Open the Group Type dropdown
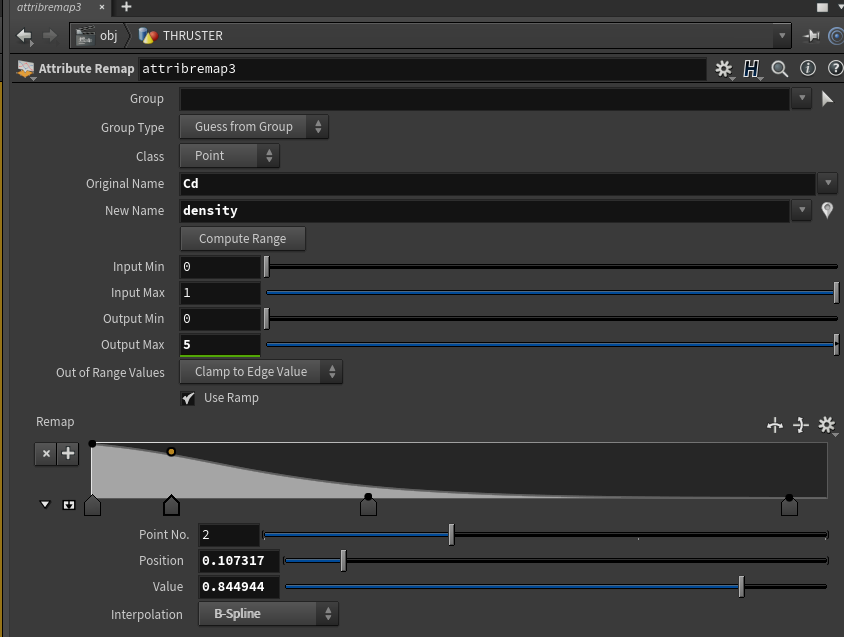This screenshot has height=637, width=844. point(254,127)
